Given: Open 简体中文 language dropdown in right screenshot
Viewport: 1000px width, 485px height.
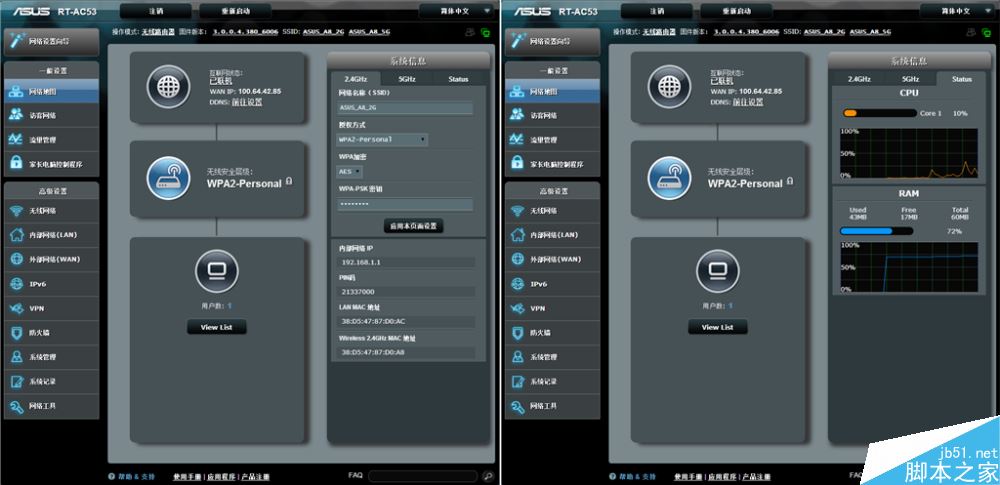Looking at the screenshot, I should click(960, 11).
